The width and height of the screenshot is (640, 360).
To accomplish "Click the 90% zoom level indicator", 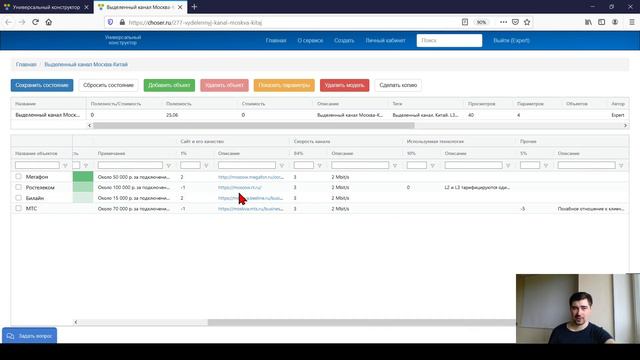I will click(482, 22).
